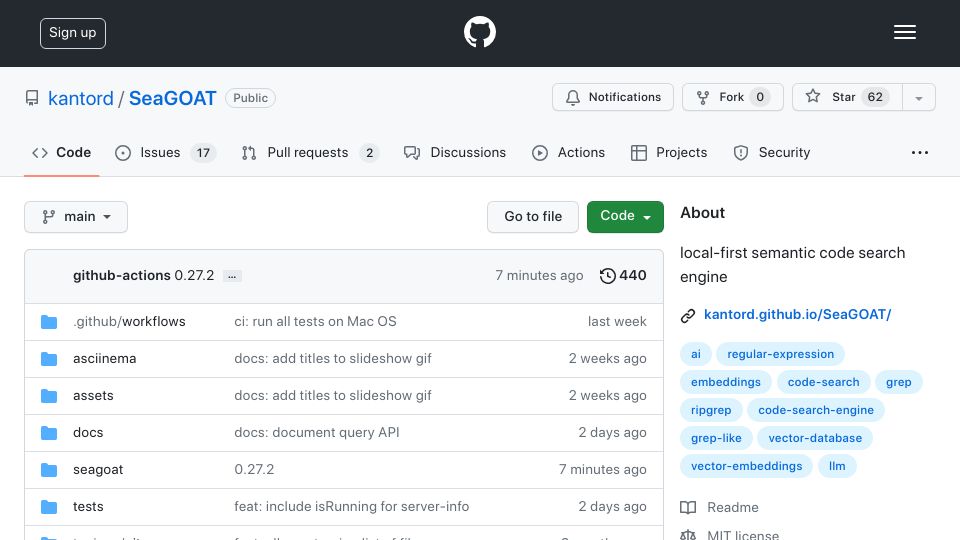Open commit 'docs: document query API'
This screenshot has width=960, height=540.
[x=317, y=433]
